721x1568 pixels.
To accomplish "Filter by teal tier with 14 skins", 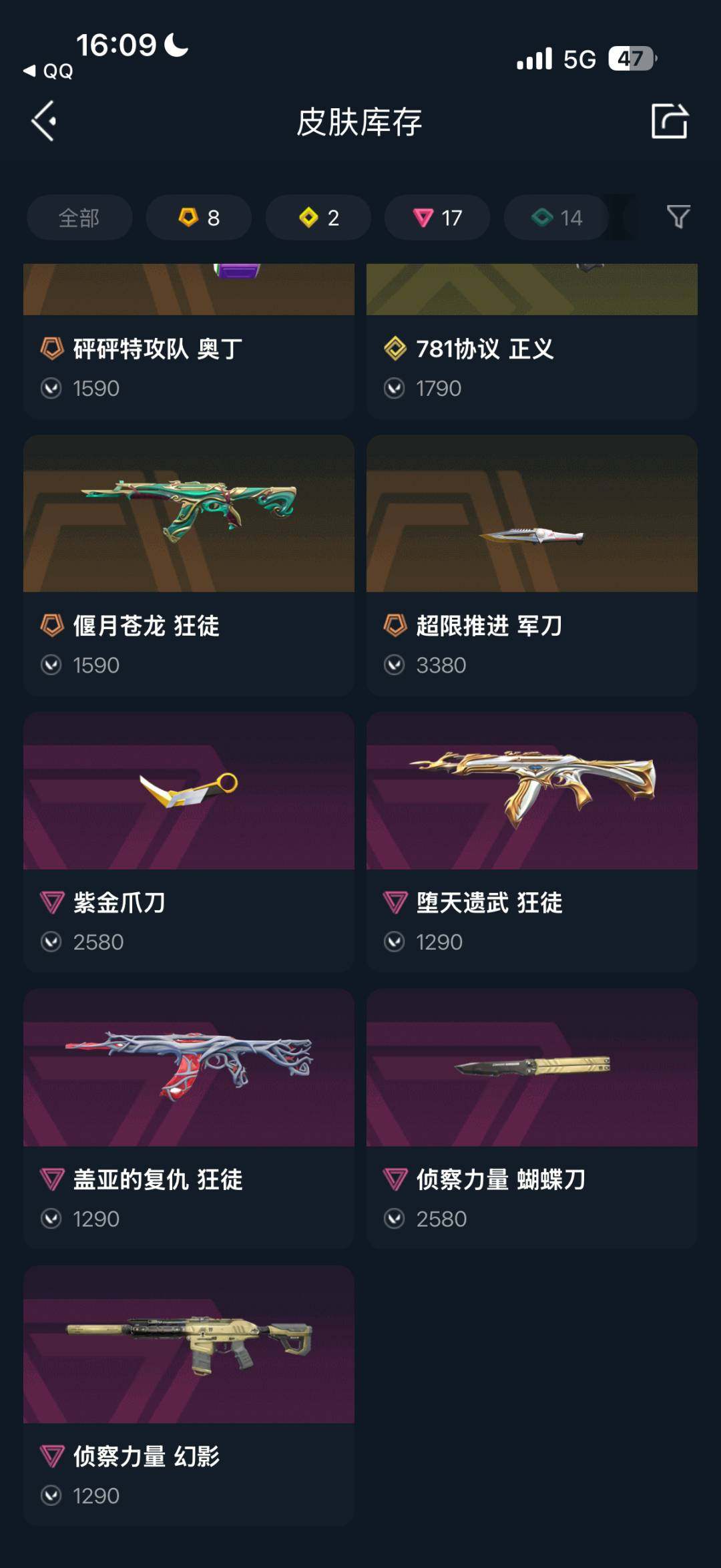I will tap(557, 218).
